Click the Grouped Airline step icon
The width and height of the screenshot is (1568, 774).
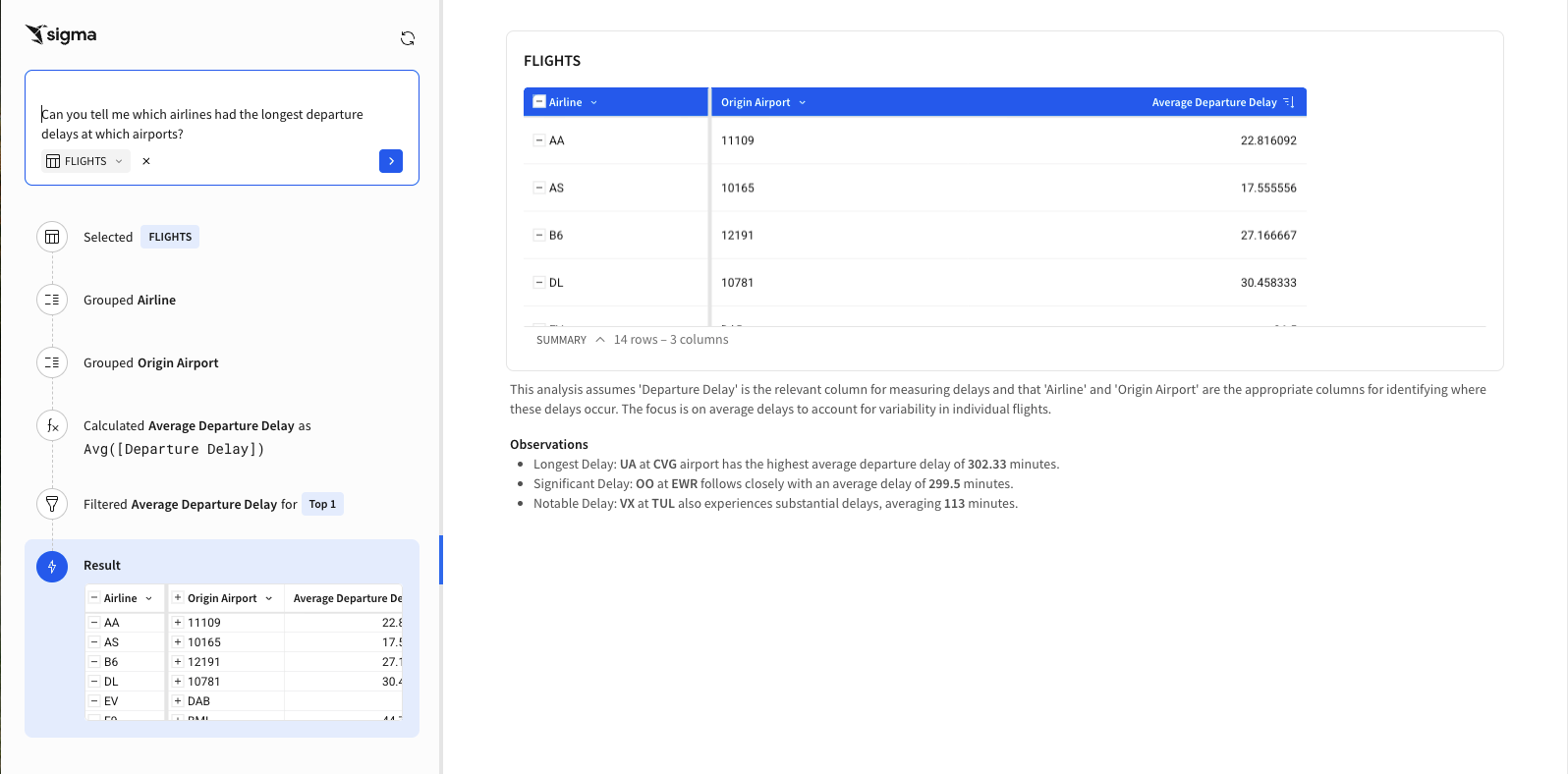coord(52,300)
